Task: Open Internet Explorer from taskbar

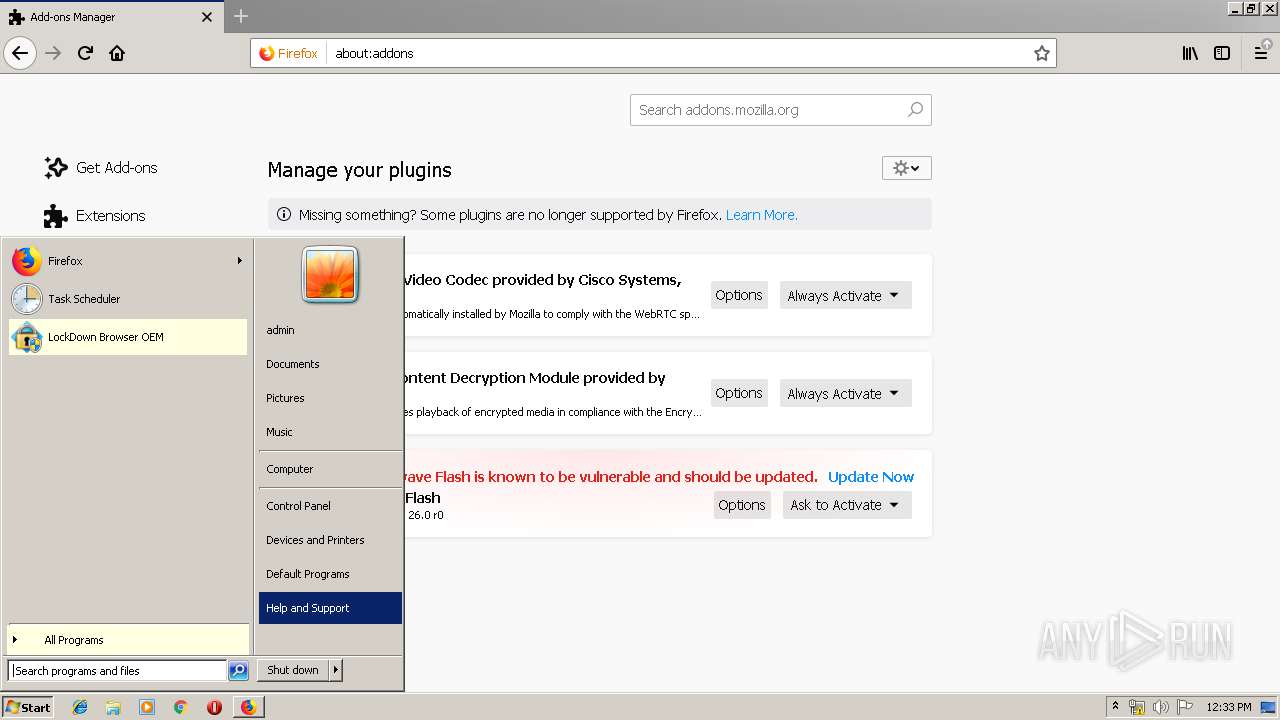Action: point(80,707)
